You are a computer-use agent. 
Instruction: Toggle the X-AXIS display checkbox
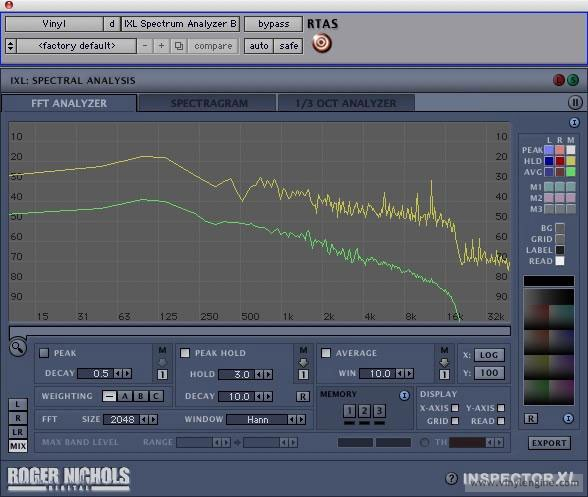point(455,408)
